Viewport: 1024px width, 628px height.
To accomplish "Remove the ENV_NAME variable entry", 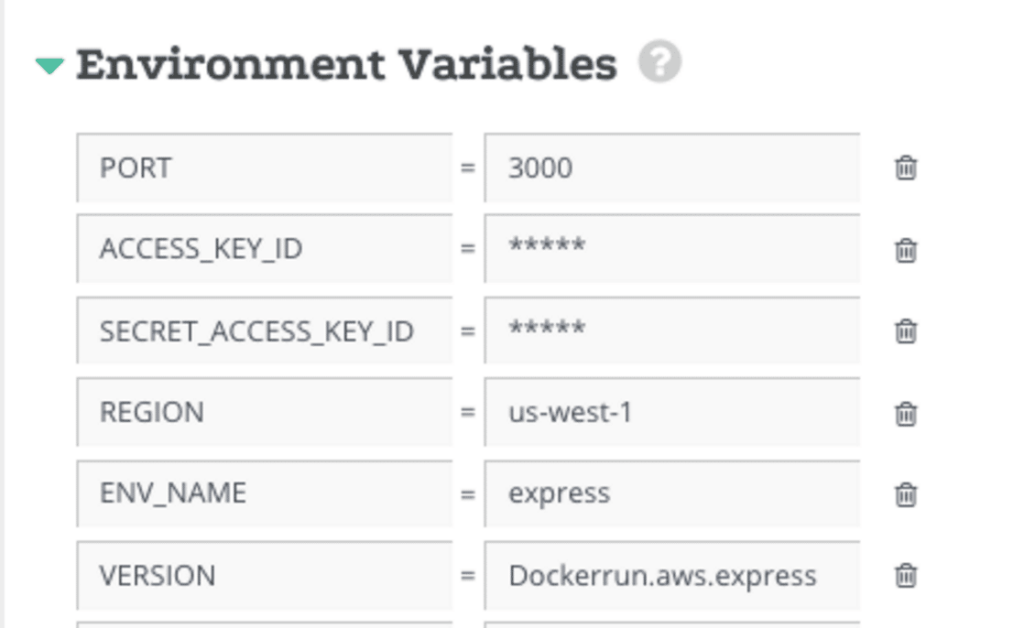I will pos(905,494).
